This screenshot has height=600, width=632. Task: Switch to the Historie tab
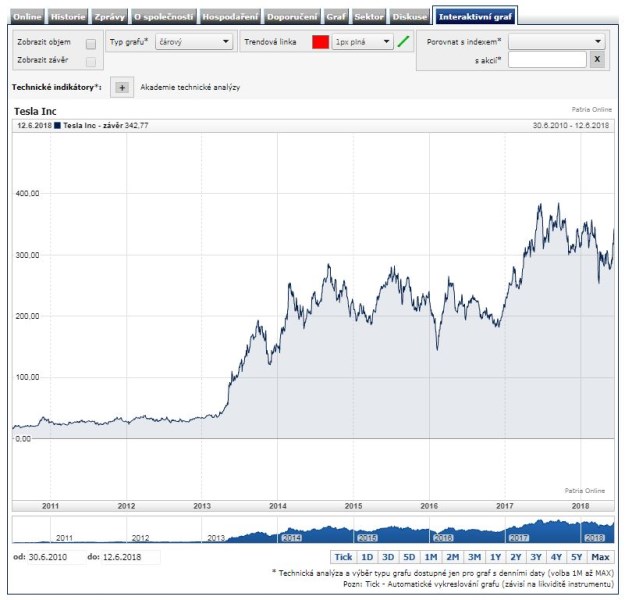pyautogui.click(x=68, y=17)
